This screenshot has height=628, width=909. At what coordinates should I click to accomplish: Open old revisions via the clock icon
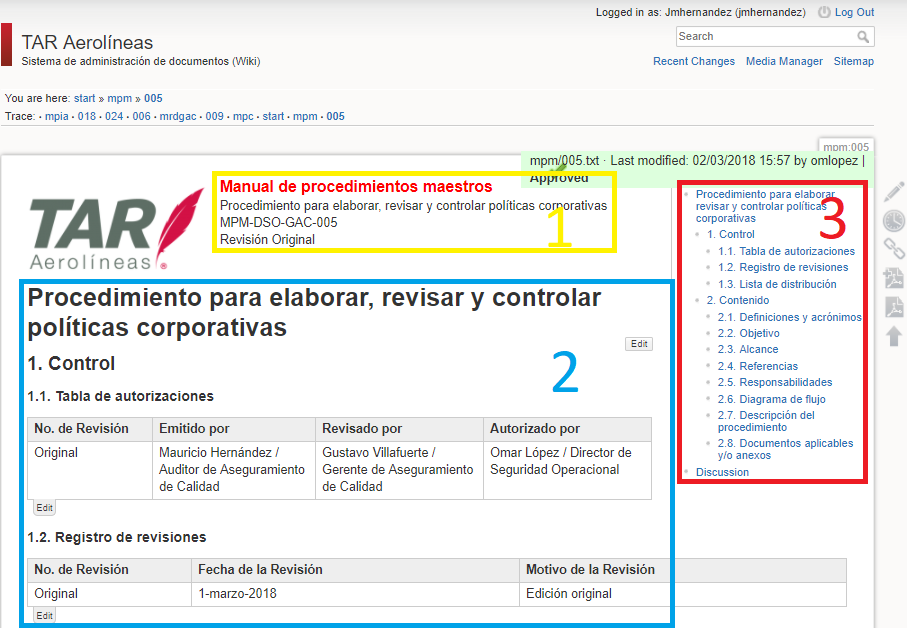pyautogui.click(x=894, y=220)
